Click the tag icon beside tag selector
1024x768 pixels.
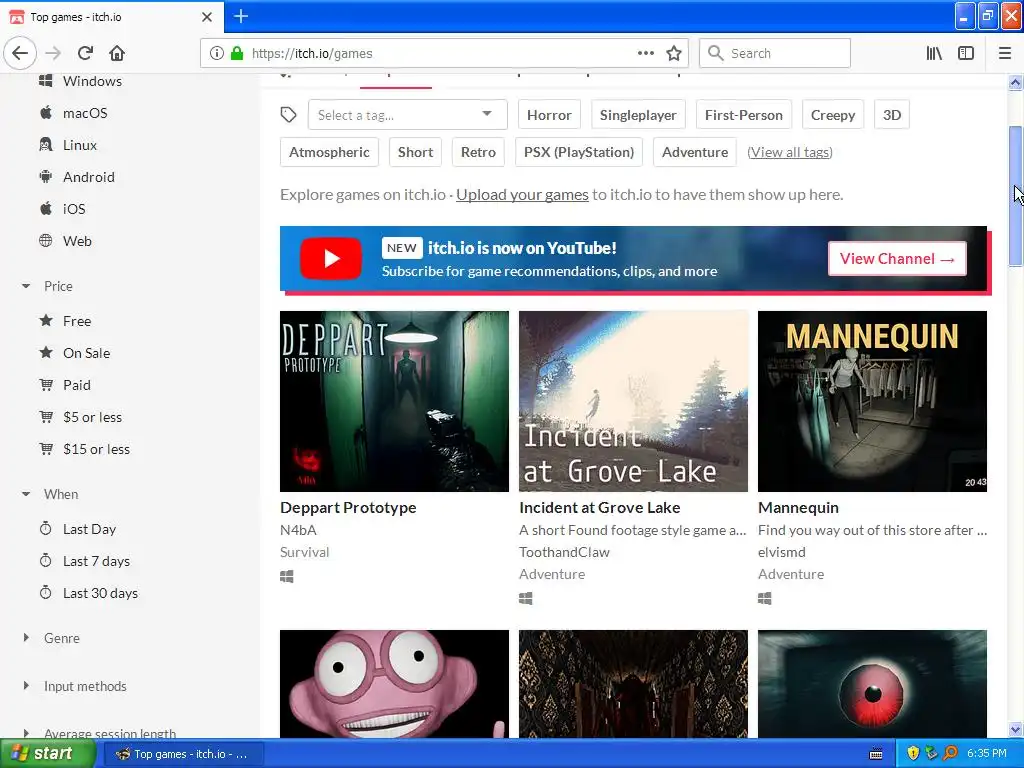tap(288, 115)
